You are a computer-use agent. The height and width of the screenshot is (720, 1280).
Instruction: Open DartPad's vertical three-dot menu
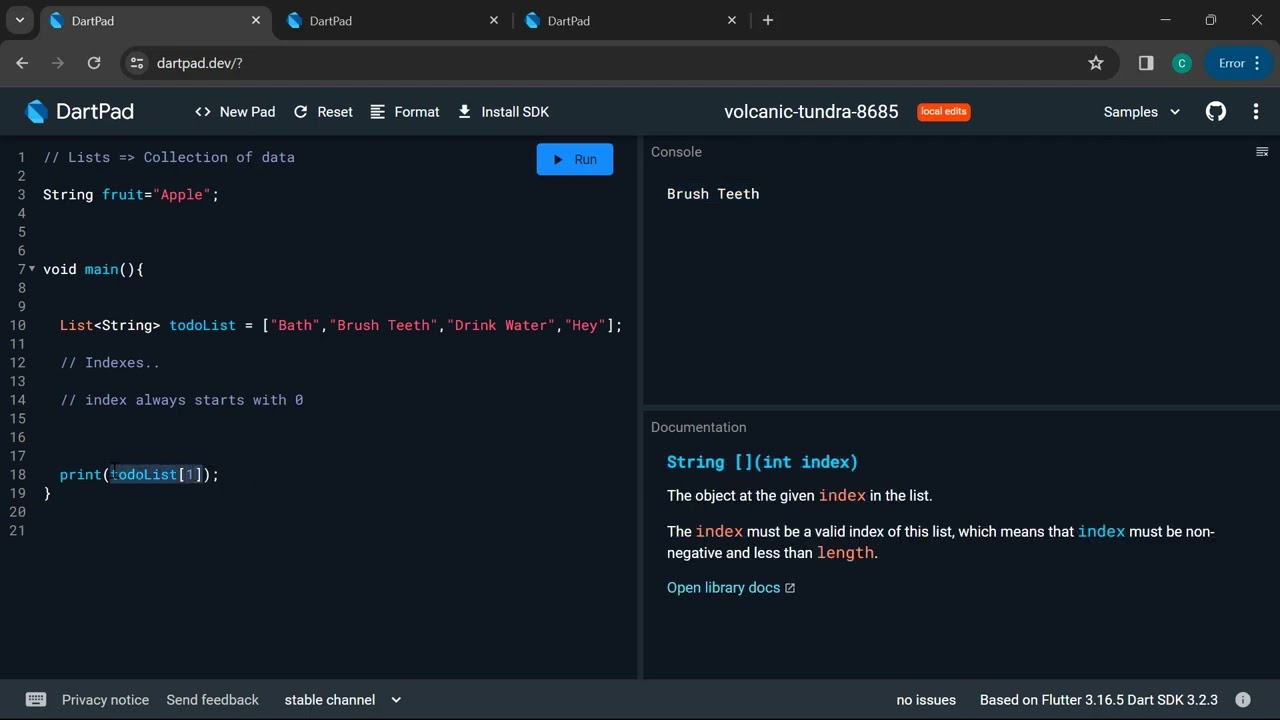click(x=1256, y=112)
